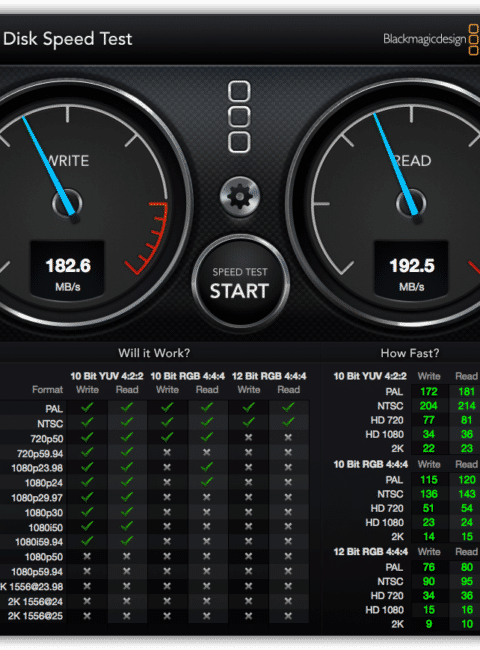Click the 2K 1556@24 format row label
This screenshot has height=650, width=480.
36,602
